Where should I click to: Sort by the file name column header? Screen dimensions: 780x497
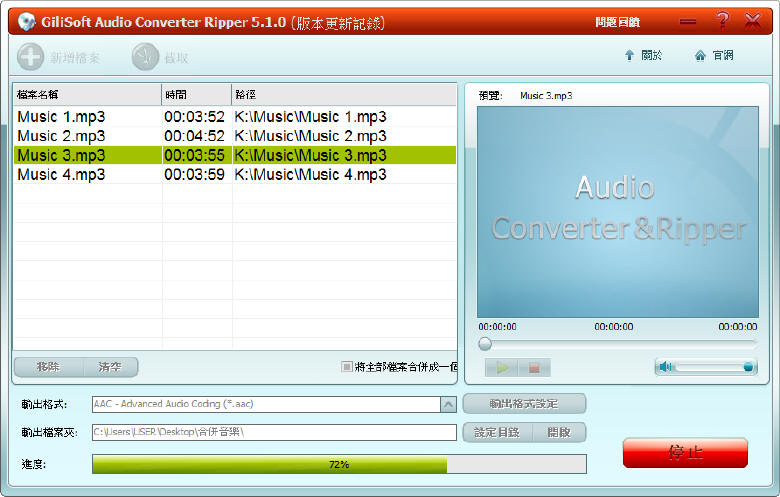pos(87,94)
